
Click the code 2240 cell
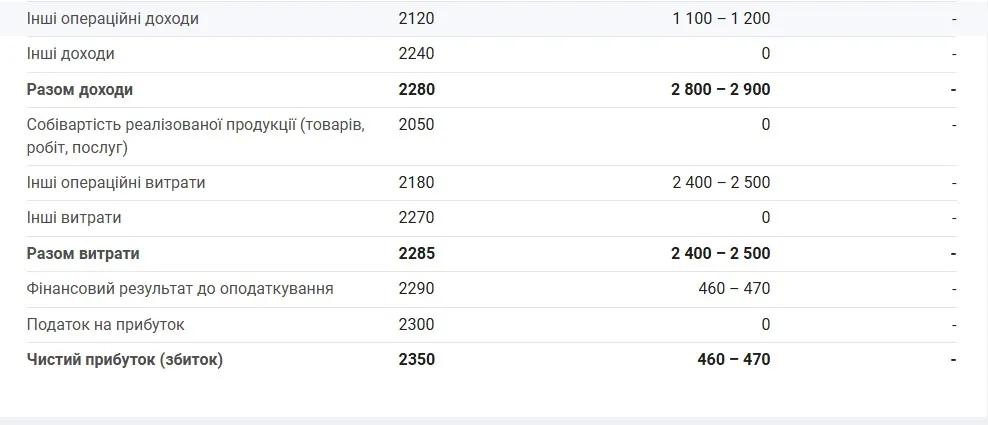tap(416, 54)
